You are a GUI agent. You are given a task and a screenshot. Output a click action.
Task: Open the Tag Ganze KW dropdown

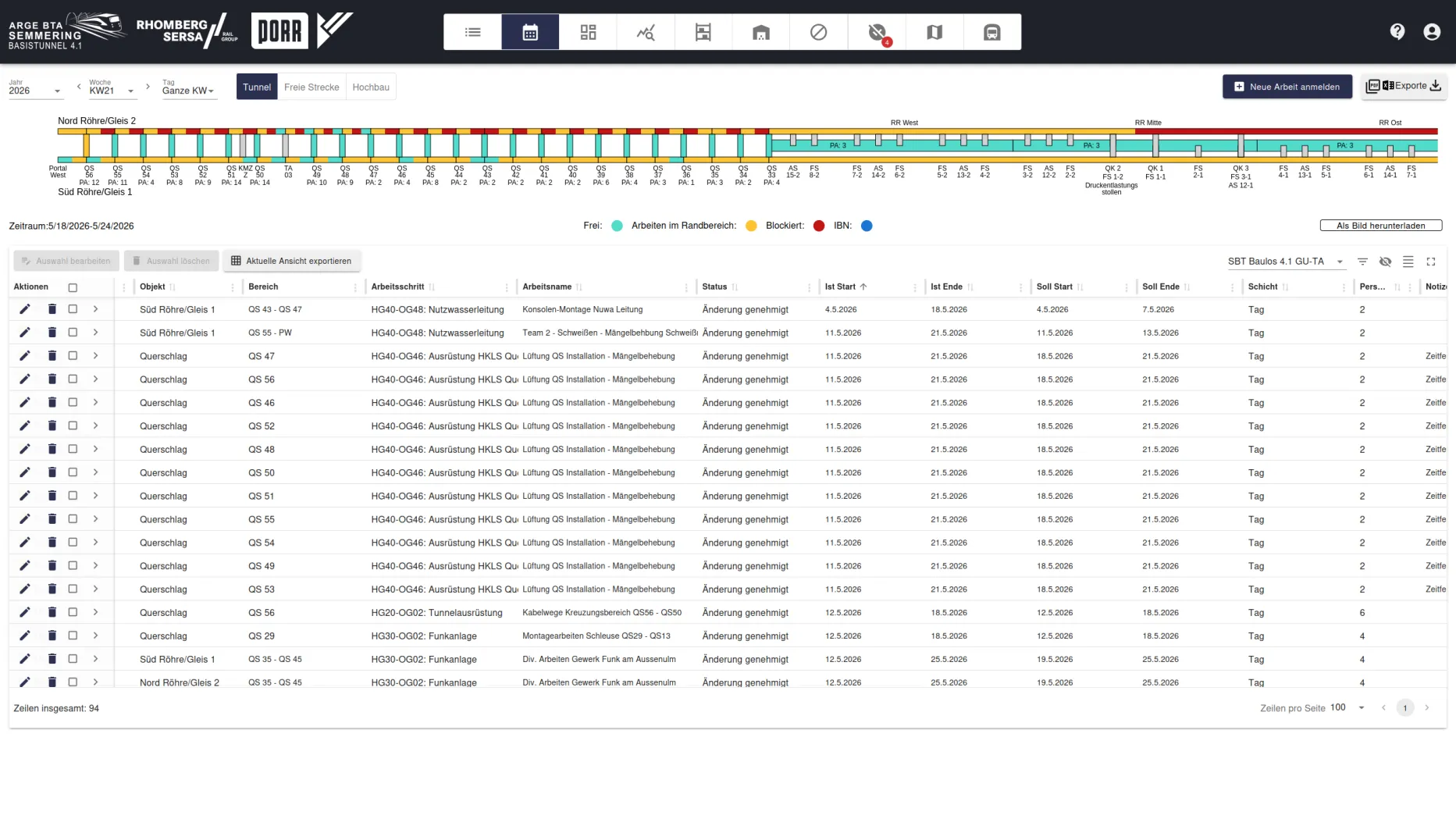(x=188, y=90)
